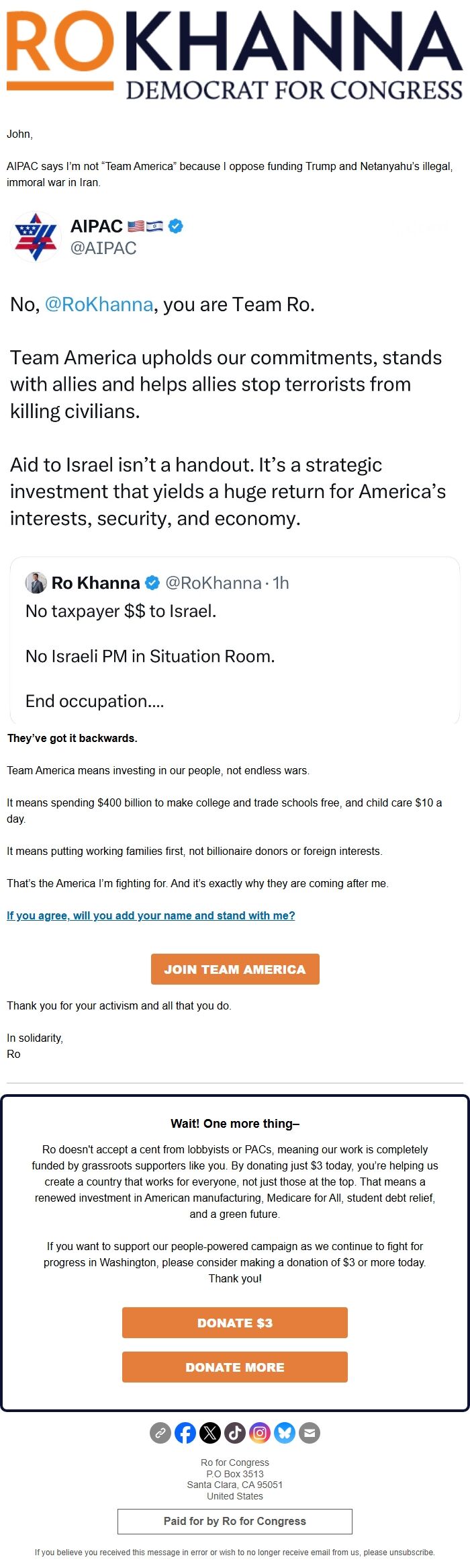Click the JOIN TEAM AMERICA button
Image resolution: width=470 pixels, height=1568 pixels.
click(x=235, y=968)
